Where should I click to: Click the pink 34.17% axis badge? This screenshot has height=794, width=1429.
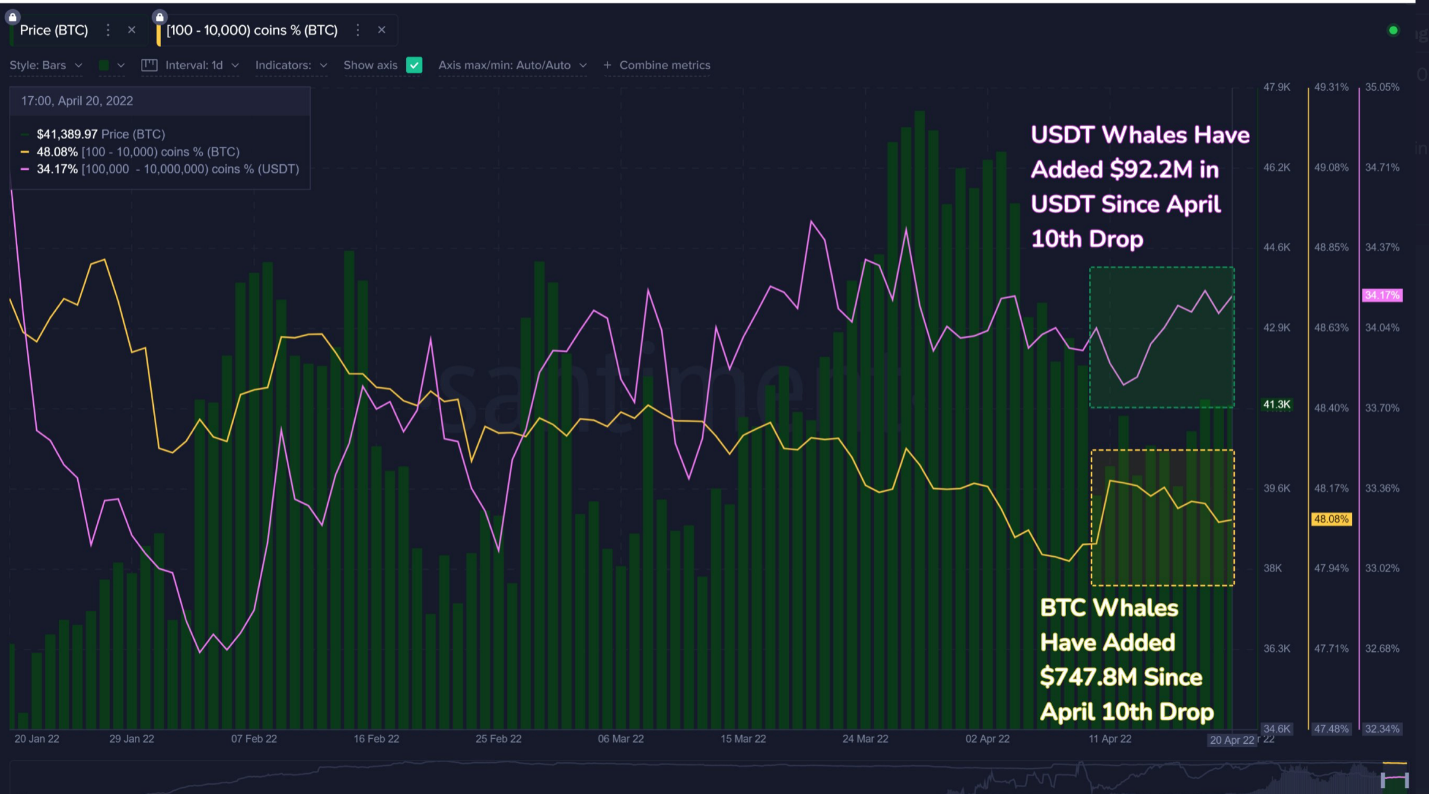tap(1382, 295)
